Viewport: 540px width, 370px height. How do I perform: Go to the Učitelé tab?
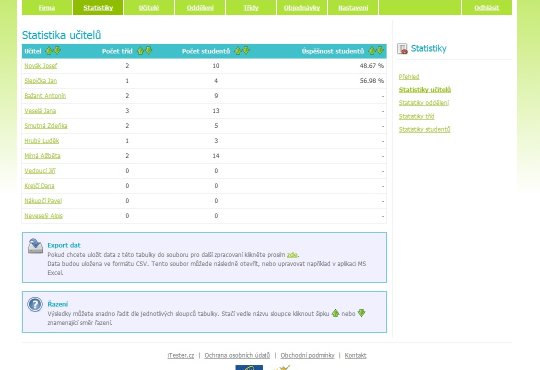pyautogui.click(x=149, y=8)
